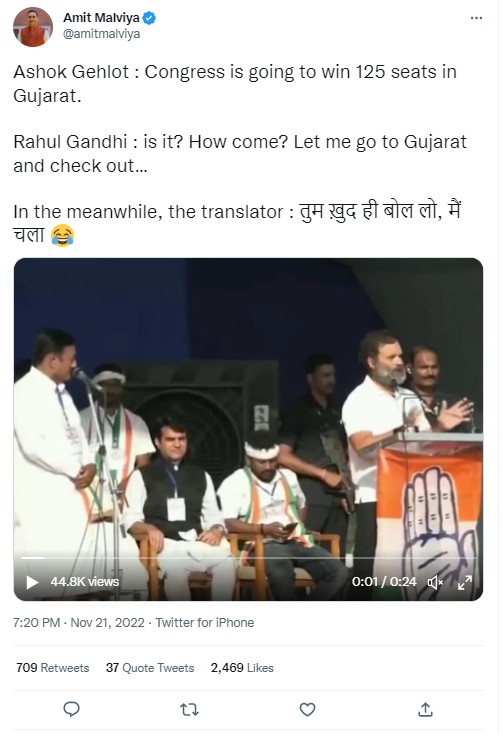Click the Twitter for iPhone source link
502x733 pixels.
[205, 623]
